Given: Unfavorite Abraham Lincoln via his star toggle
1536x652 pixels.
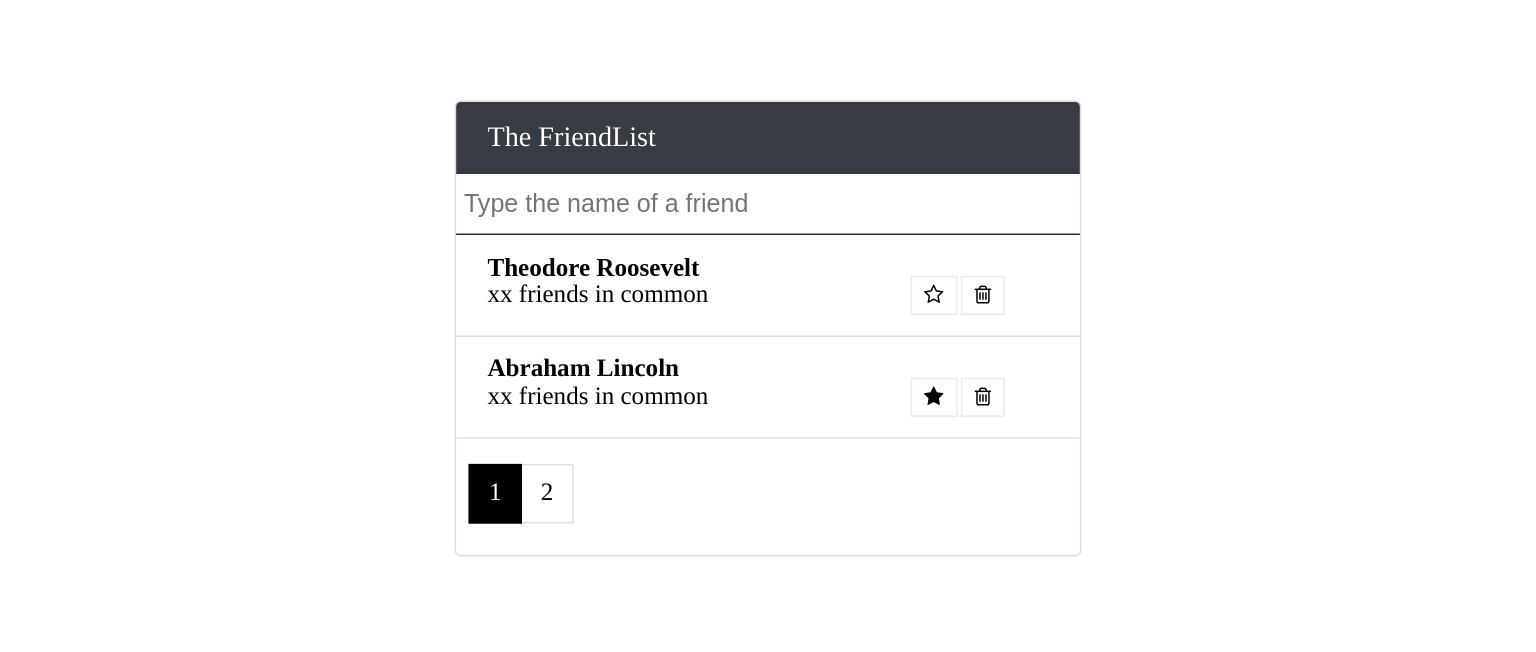Looking at the screenshot, I should click(933, 396).
